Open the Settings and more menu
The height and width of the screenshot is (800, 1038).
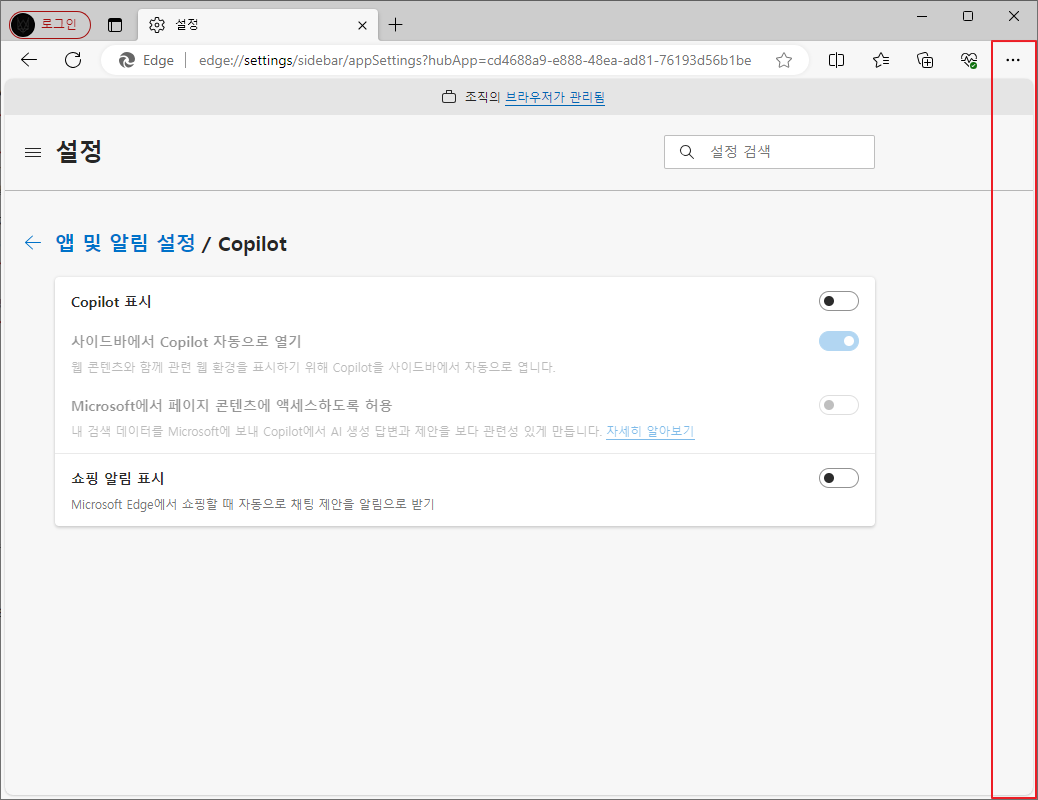[x=1013, y=60]
